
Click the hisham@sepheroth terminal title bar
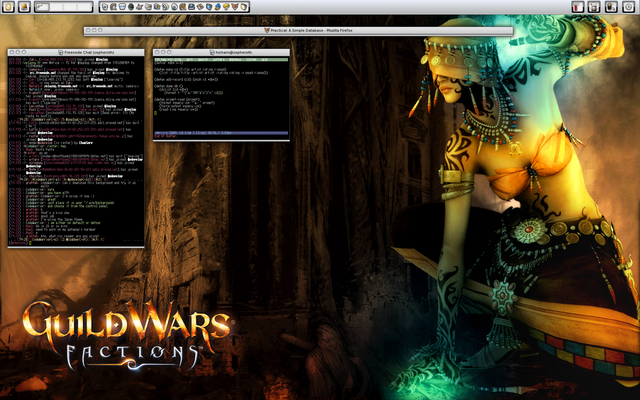[x=221, y=52]
